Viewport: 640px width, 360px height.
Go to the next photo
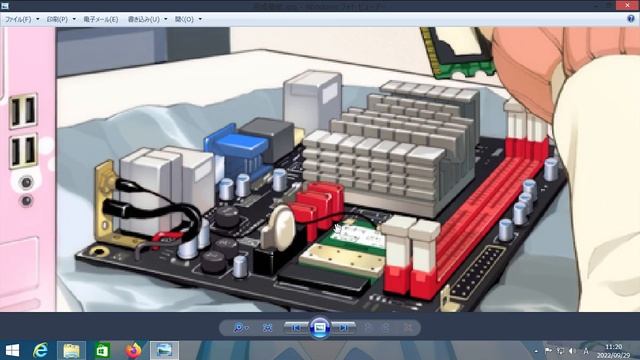pyautogui.click(x=344, y=327)
